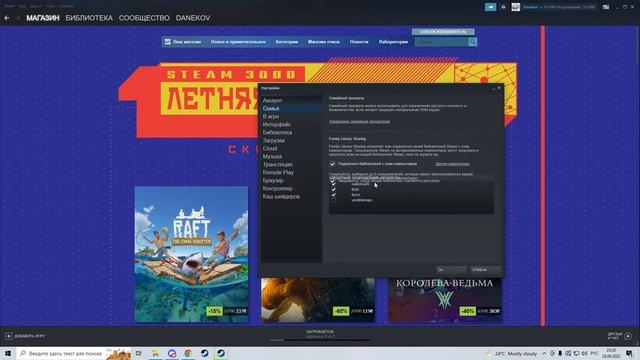Screen dimensions: 640x360
Task: Click the notification icon beside avatar
Action: tap(503, 7)
